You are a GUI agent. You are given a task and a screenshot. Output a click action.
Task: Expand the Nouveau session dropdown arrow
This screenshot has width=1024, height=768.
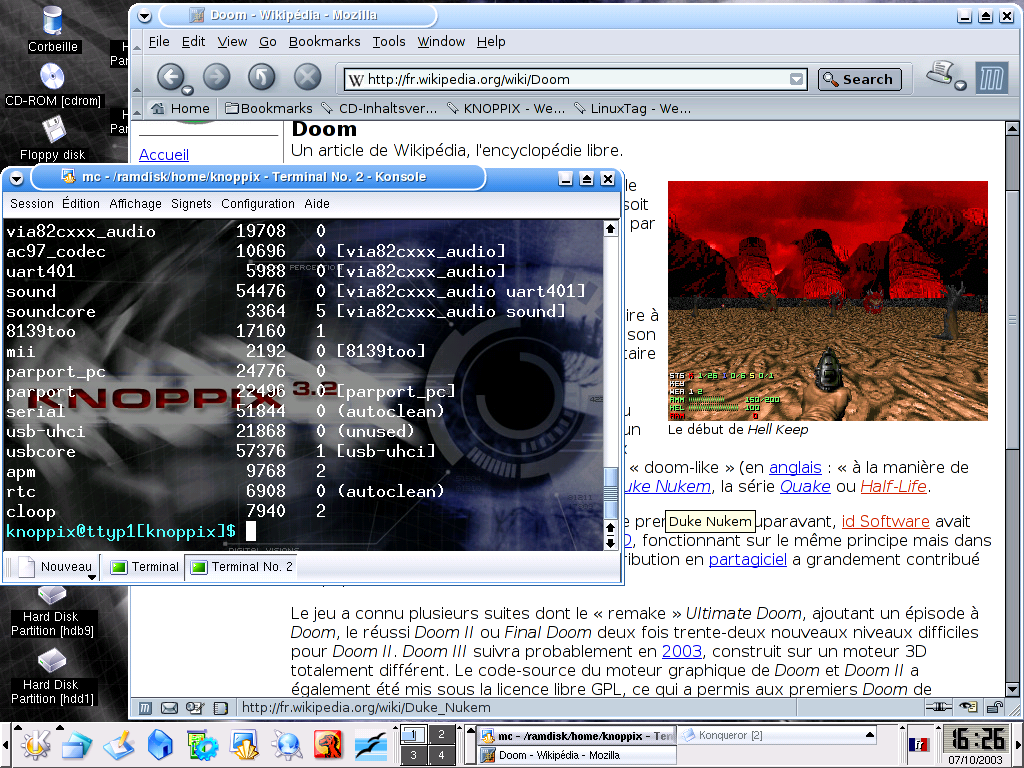tap(91, 577)
